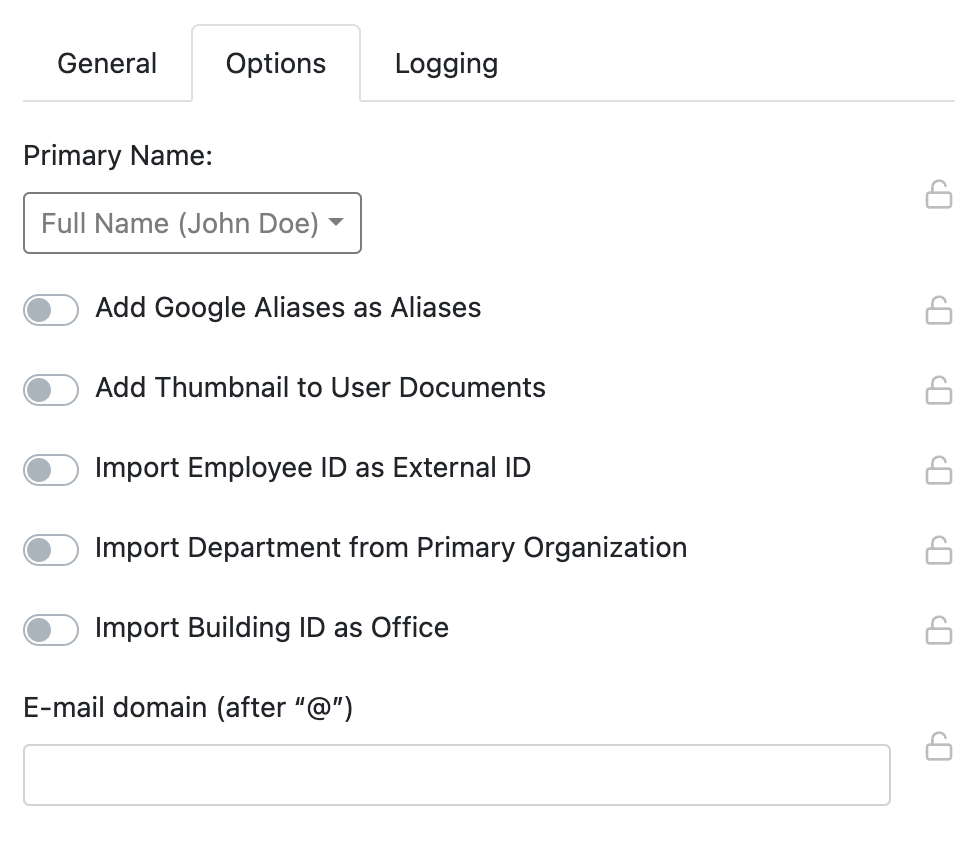Select Full Name (John Doe) selector
The image size is (980, 842).
tap(192, 223)
